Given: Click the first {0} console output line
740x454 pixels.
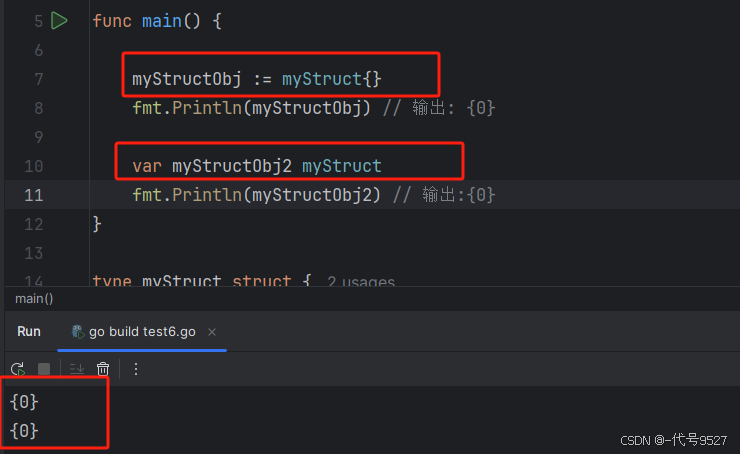Looking at the screenshot, I should point(23,402).
